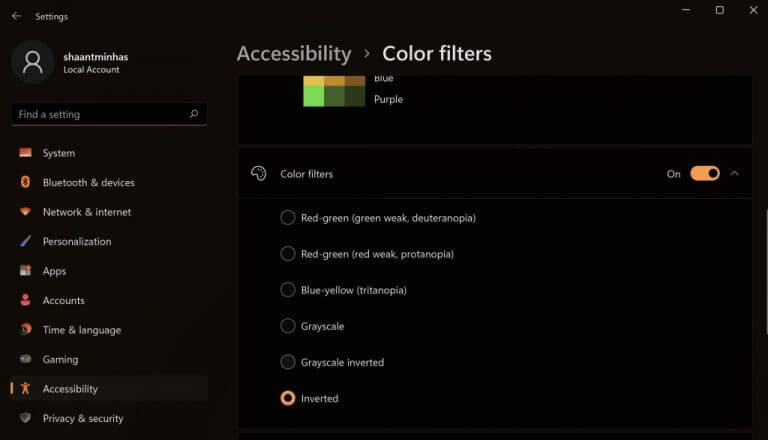768x440 pixels.
Task: Open Time & language settings
Action: tap(81, 330)
